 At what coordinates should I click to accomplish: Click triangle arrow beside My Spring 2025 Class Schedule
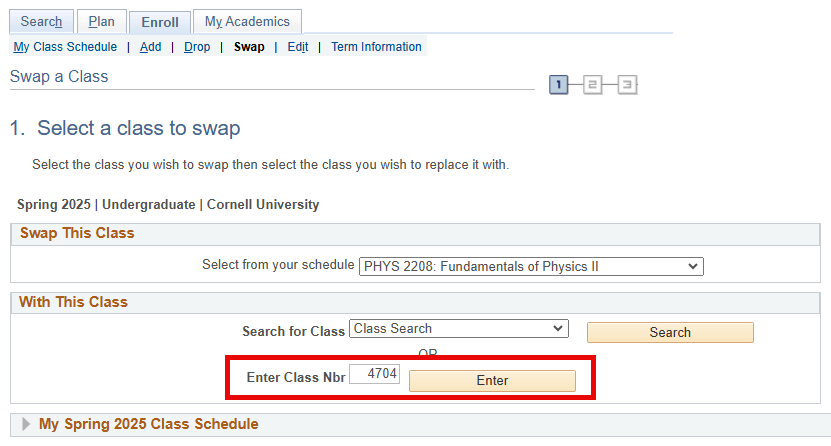pyautogui.click(x=26, y=424)
